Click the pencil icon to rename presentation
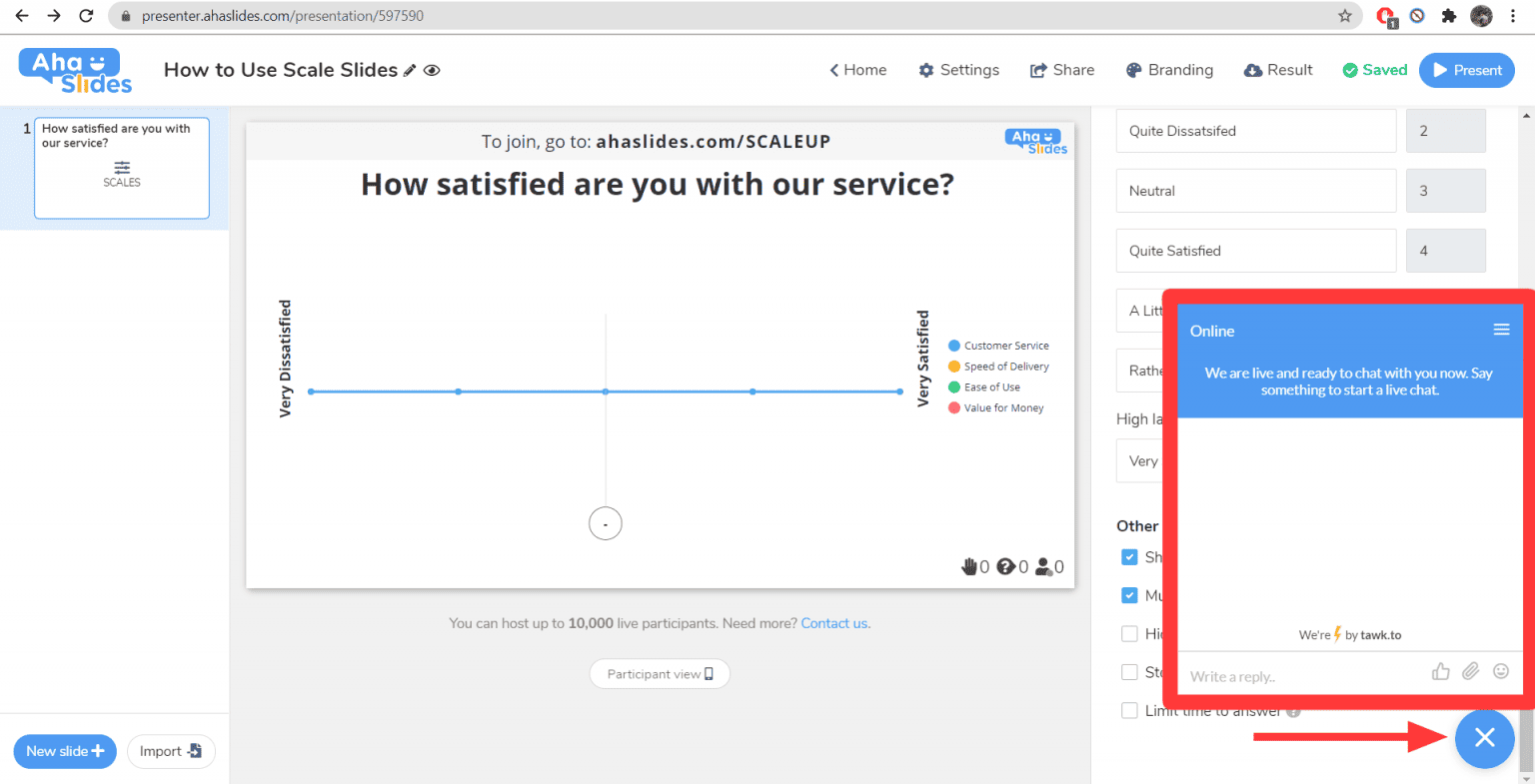Viewport: 1535px width, 784px height. tap(409, 71)
